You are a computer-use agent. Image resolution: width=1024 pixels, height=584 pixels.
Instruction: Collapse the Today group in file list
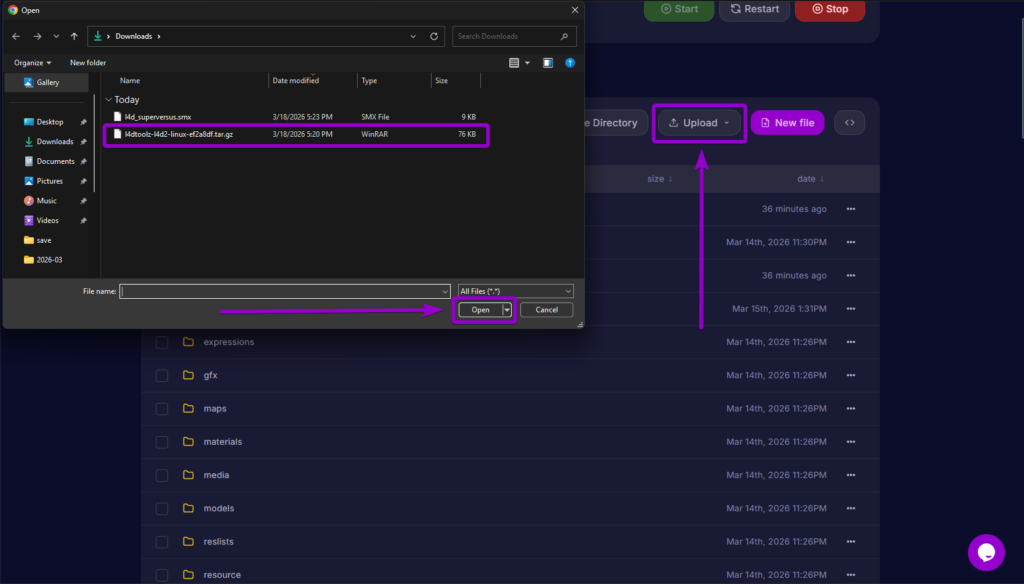[x=108, y=99]
